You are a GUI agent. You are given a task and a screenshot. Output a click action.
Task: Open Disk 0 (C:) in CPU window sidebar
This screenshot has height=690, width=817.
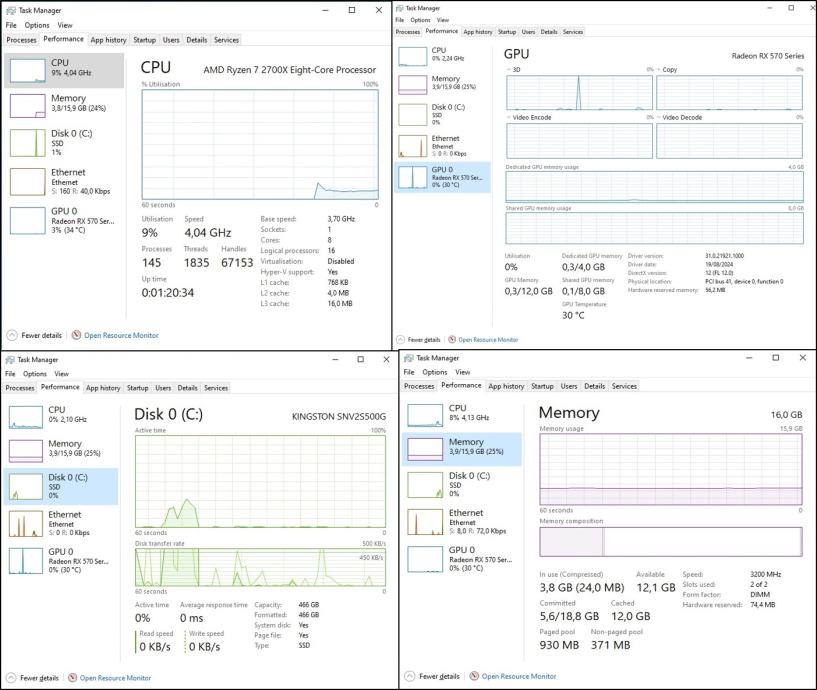coord(64,142)
